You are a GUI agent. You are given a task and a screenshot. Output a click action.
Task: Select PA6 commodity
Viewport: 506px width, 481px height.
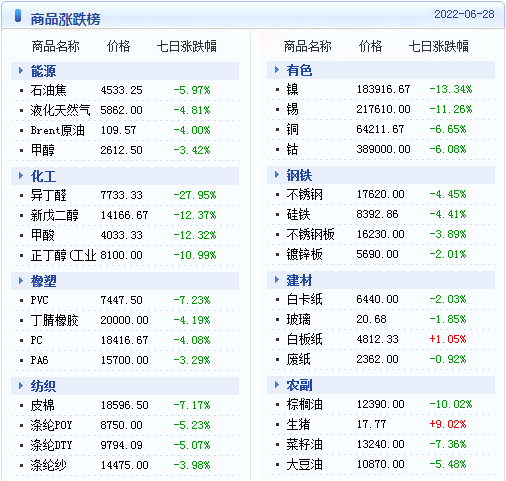(40, 360)
